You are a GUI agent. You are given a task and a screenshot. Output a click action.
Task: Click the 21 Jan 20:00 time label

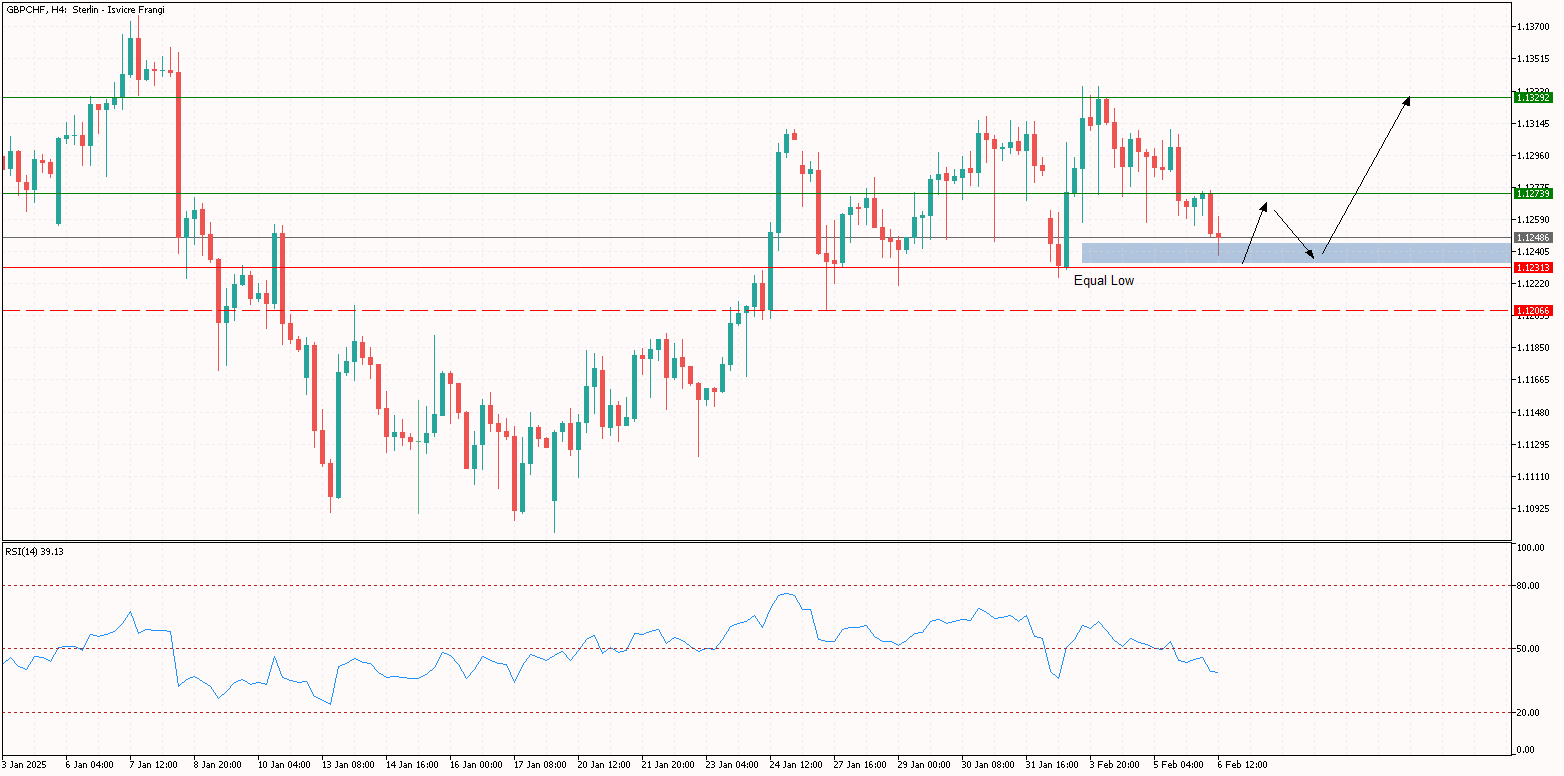click(x=668, y=765)
